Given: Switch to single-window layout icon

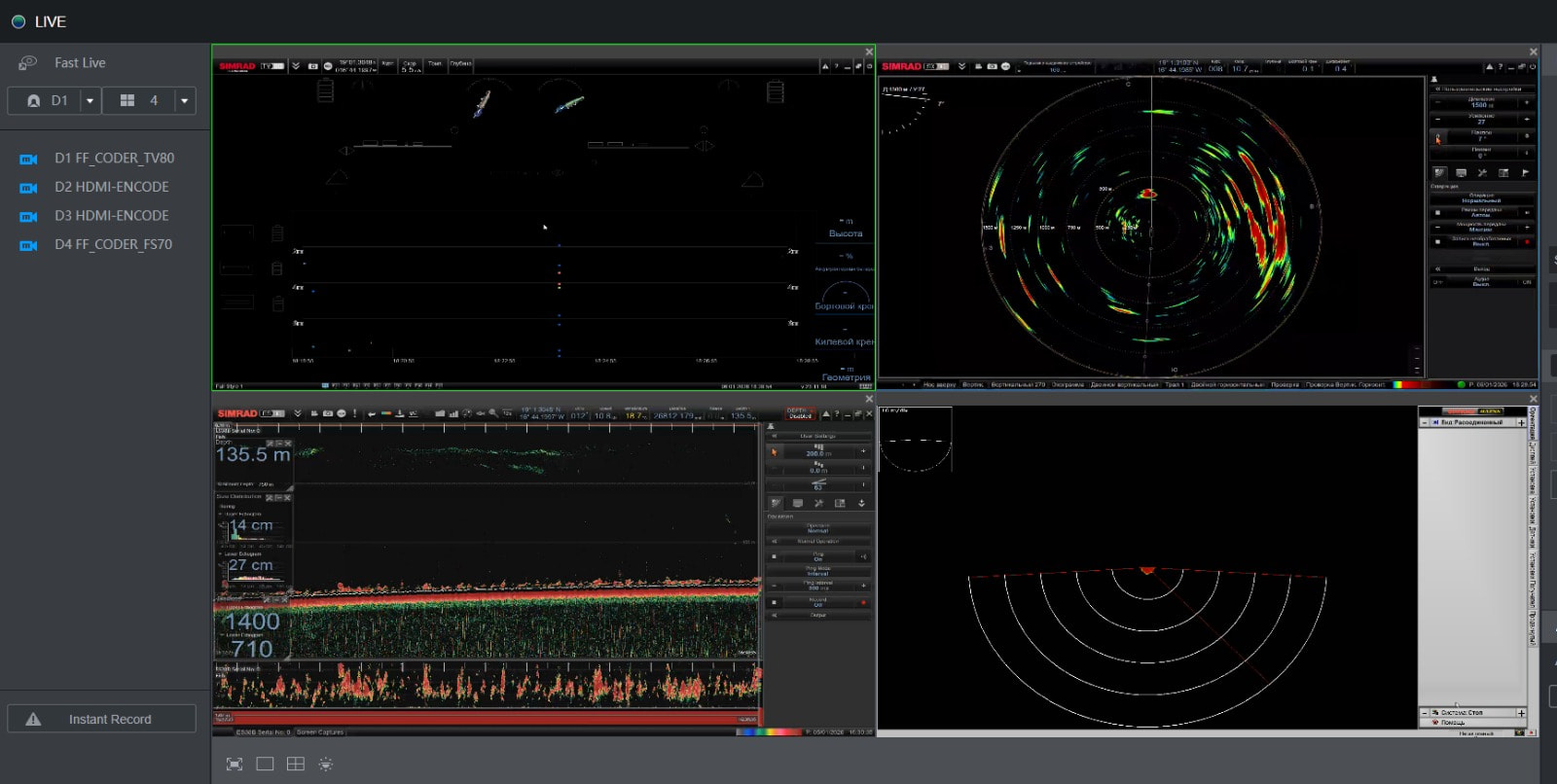Looking at the screenshot, I should click(265, 765).
